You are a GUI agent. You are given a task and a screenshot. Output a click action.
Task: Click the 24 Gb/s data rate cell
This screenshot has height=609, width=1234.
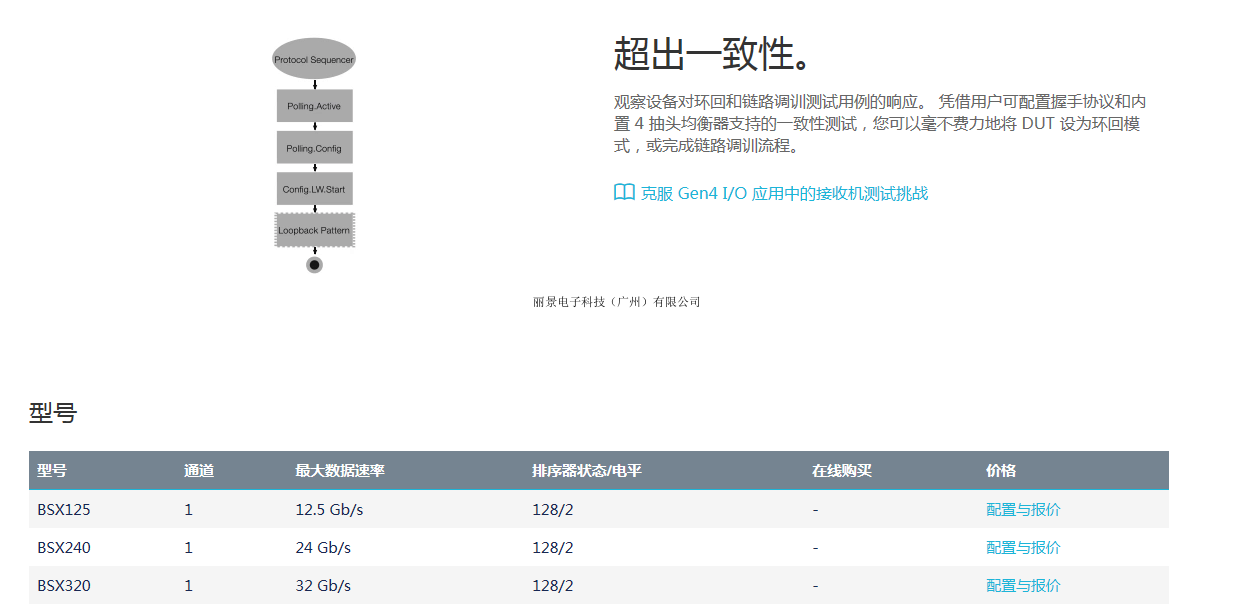323,547
